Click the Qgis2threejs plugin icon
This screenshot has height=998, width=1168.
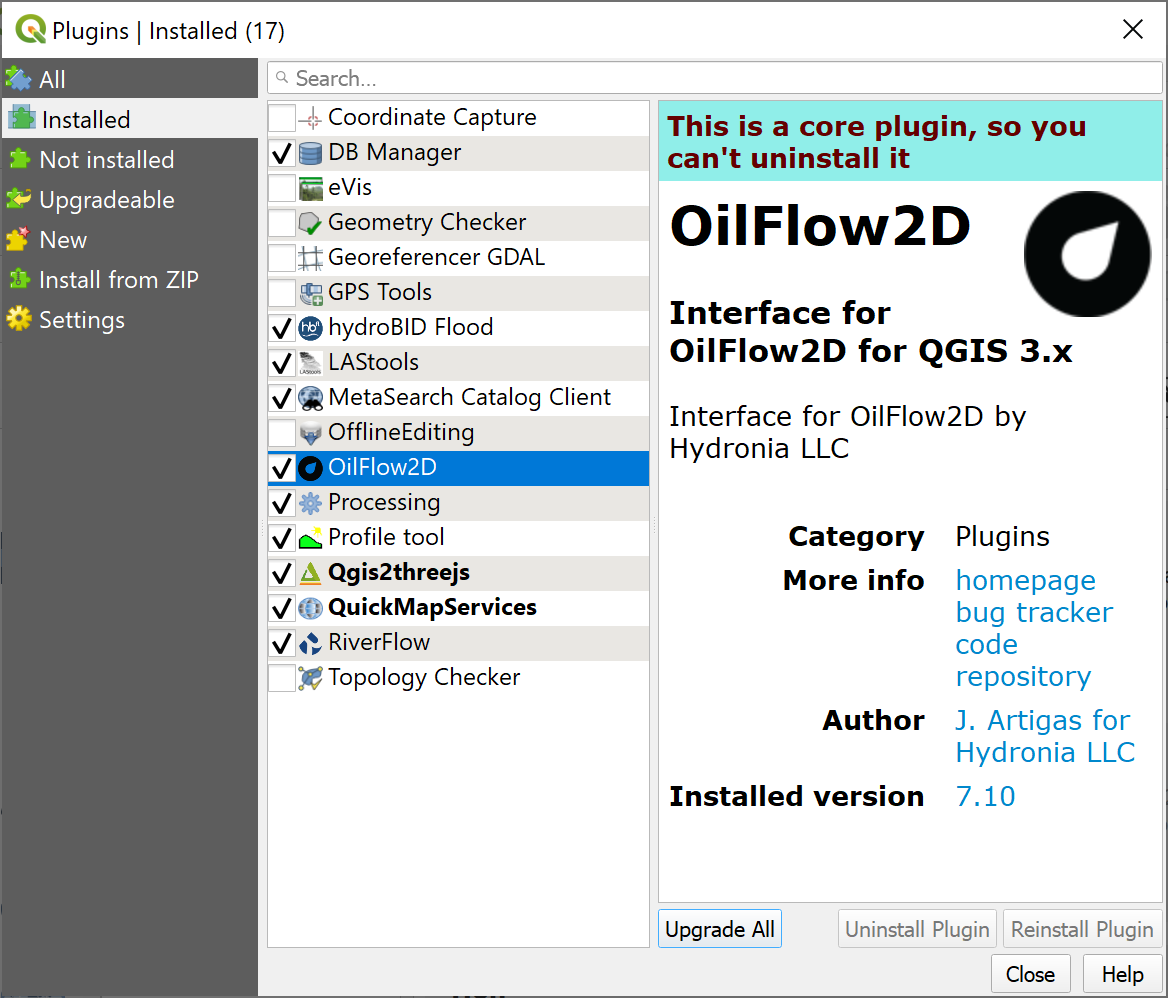pos(311,573)
